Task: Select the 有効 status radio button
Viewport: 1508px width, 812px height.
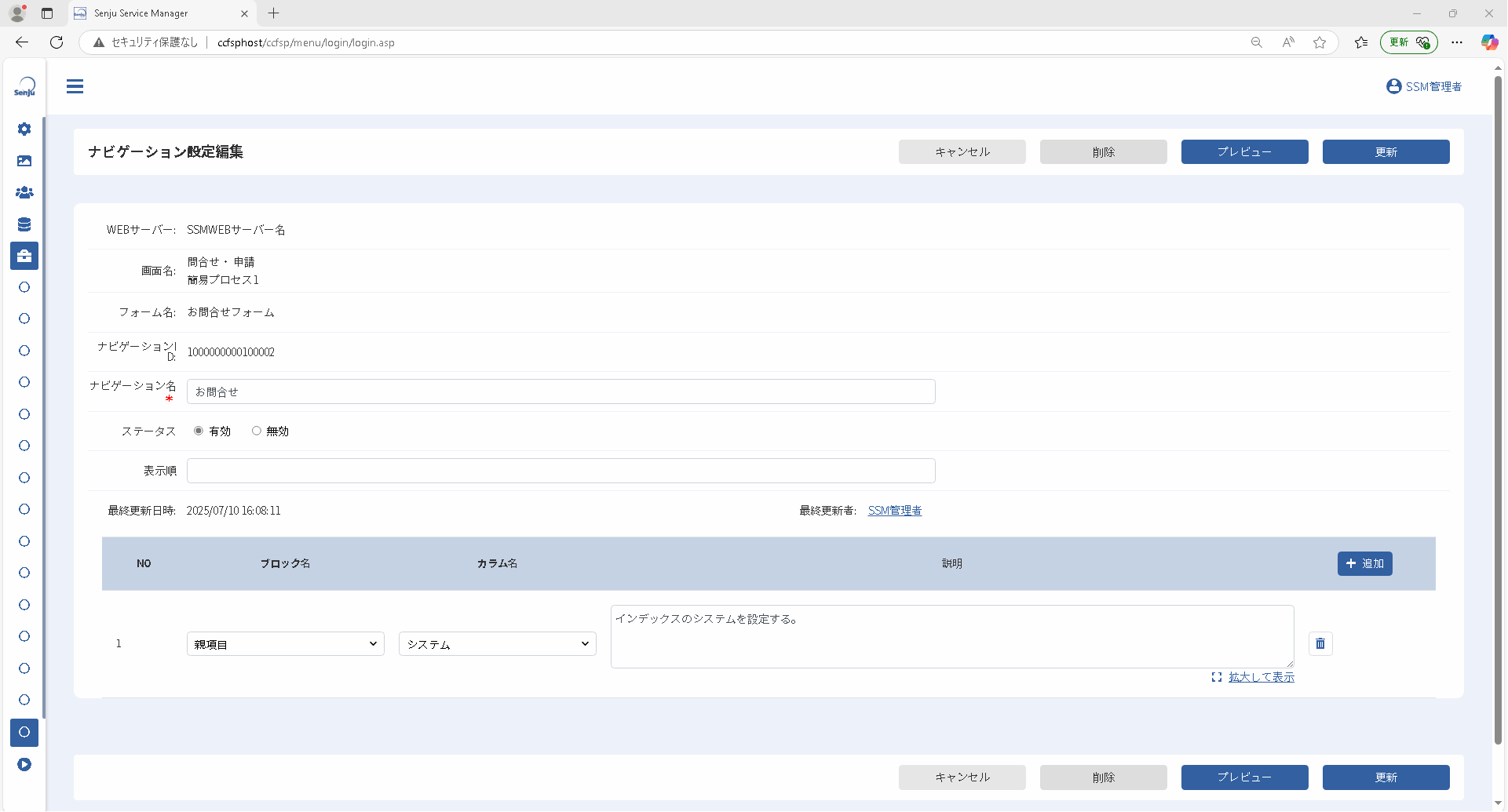Action: click(x=199, y=431)
